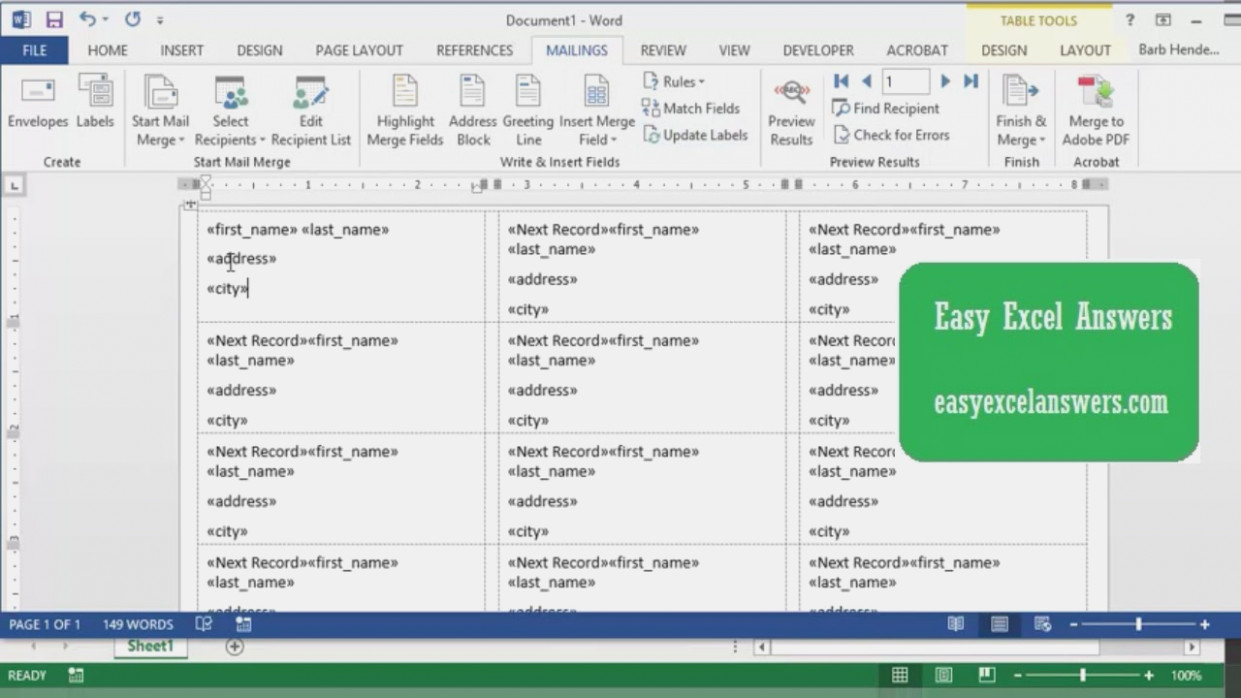The width and height of the screenshot is (1241, 698).
Task: Open the Insert Merge Field dropdown
Action: click(x=597, y=110)
